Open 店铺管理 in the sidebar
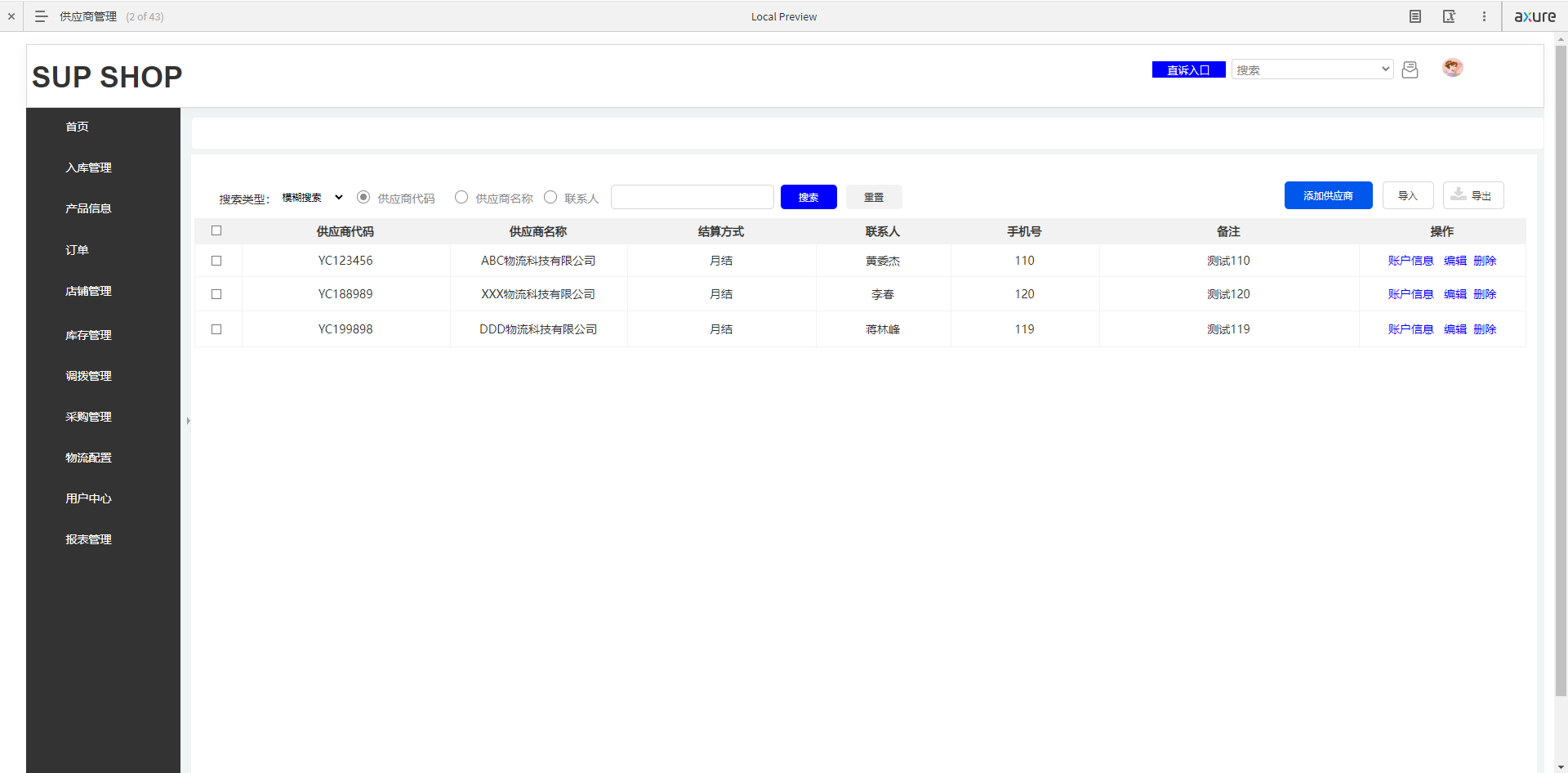This screenshot has width=1568, height=773. pyautogui.click(x=88, y=291)
